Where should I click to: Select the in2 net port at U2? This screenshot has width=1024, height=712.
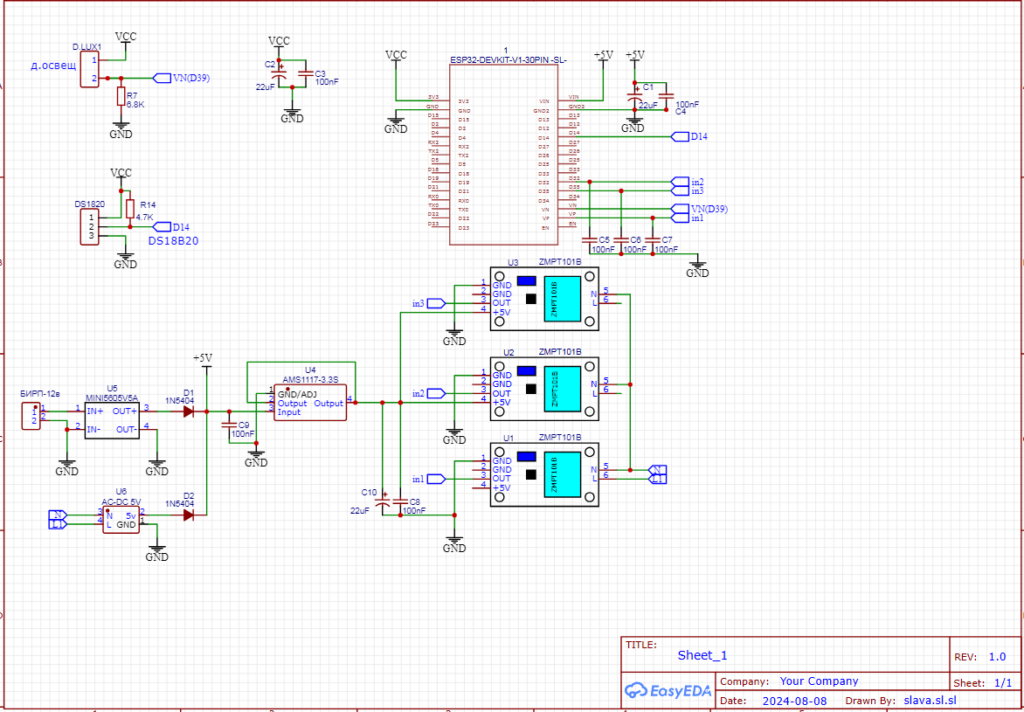[x=436, y=394]
